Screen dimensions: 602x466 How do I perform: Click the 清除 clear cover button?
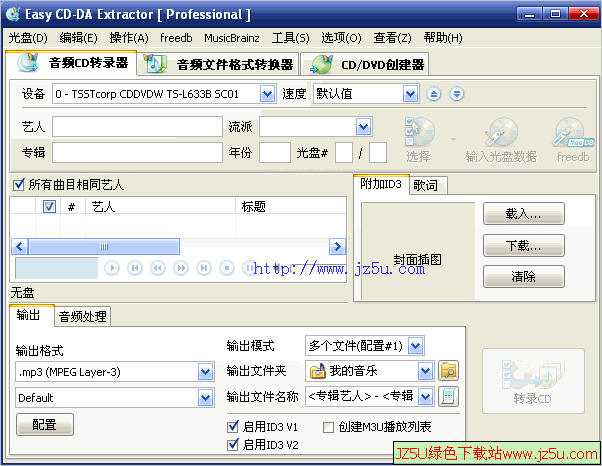pyautogui.click(x=523, y=276)
